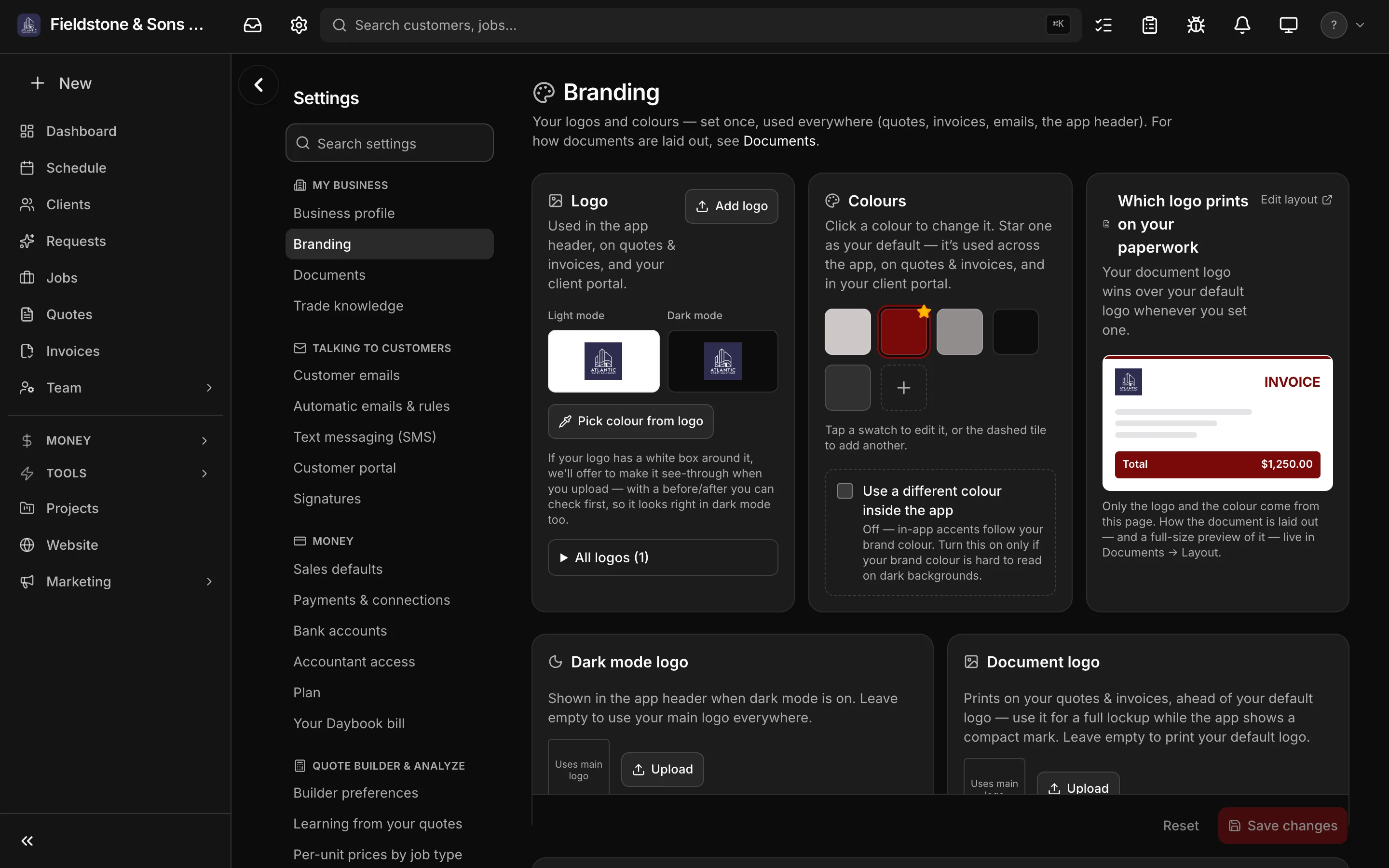1389x868 pixels.
Task: Open Signatures settings
Action: click(x=389, y=499)
